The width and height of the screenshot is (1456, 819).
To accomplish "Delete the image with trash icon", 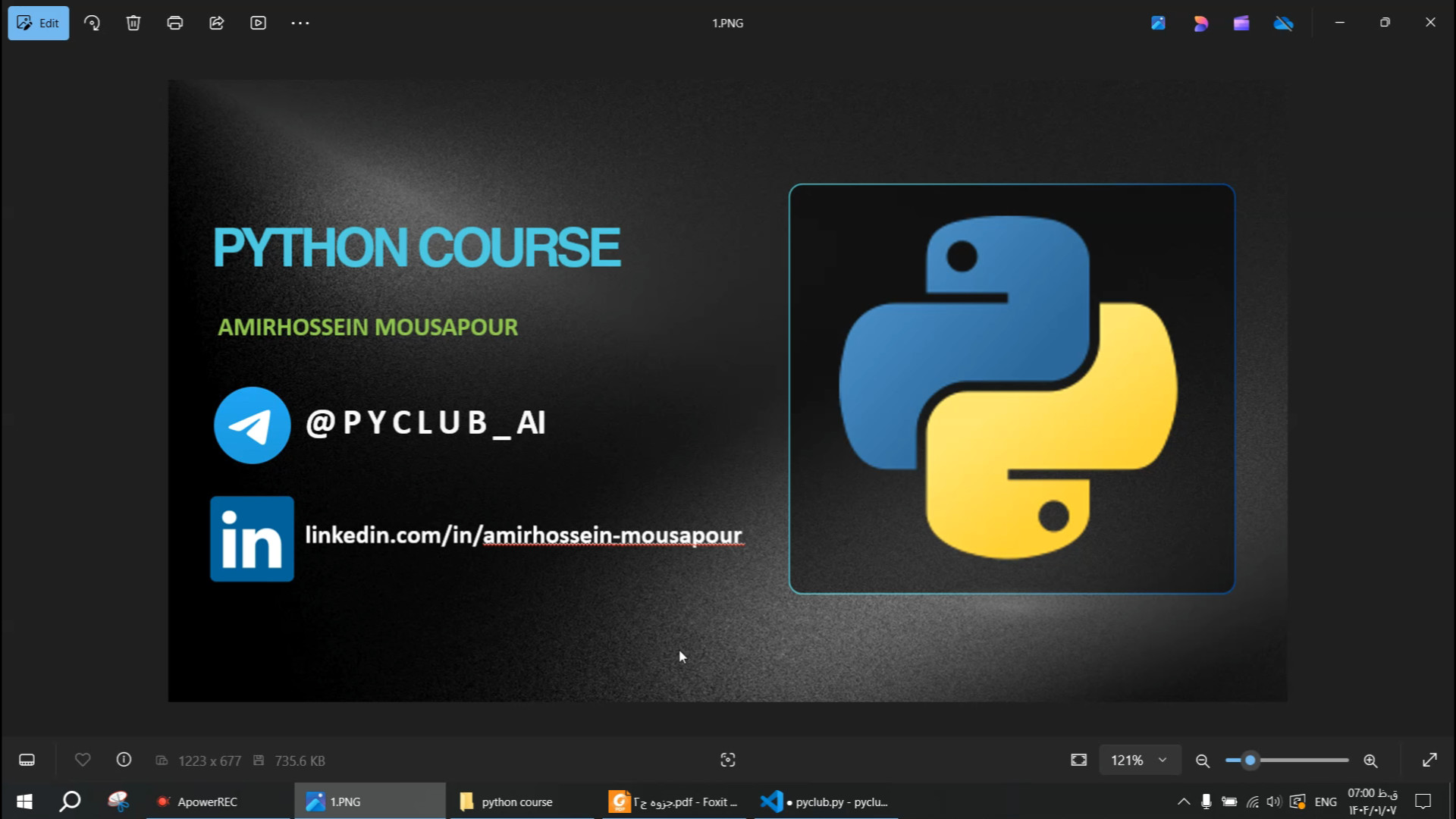I will tap(133, 23).
